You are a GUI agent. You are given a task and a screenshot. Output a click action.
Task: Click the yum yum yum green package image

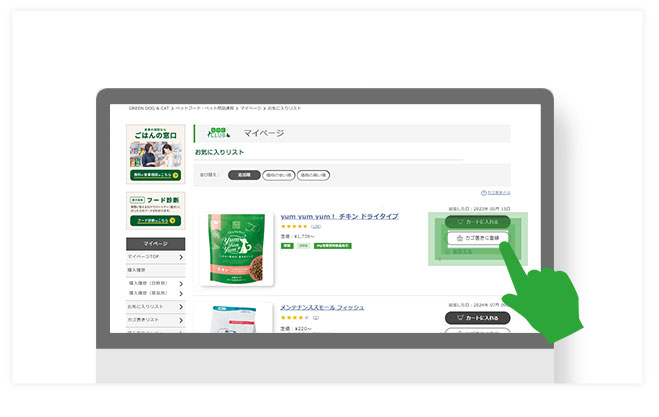click(x=237, y=249)
